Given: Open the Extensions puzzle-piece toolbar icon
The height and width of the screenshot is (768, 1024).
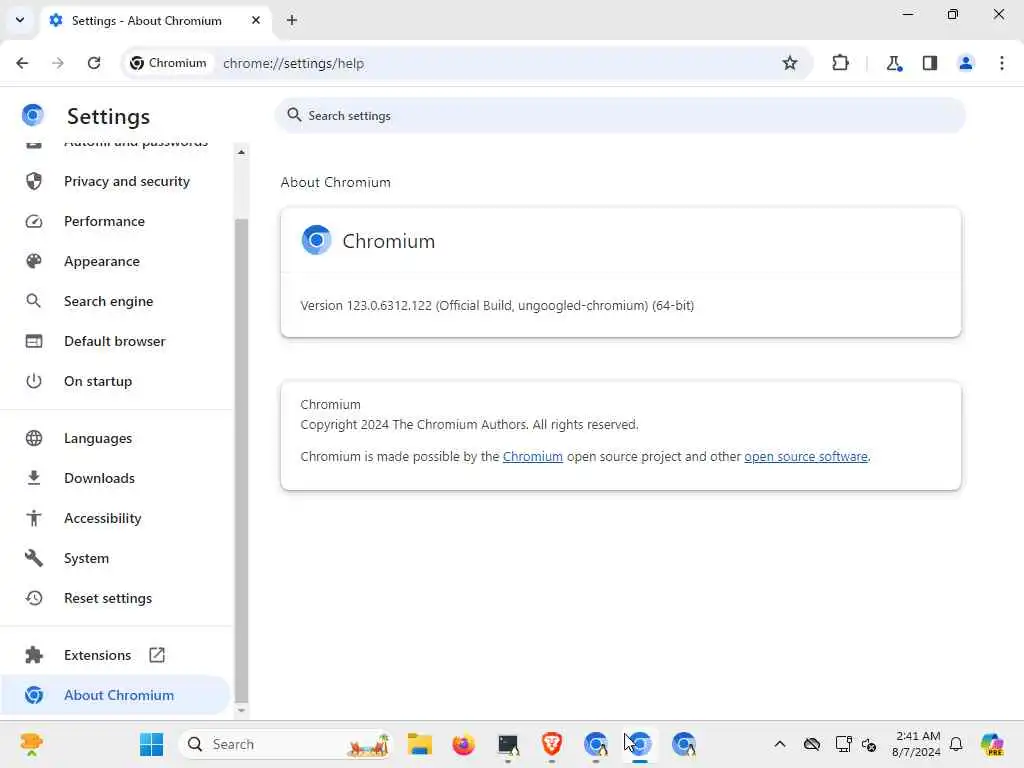Looking at the screenshot, I should (840, 63).
